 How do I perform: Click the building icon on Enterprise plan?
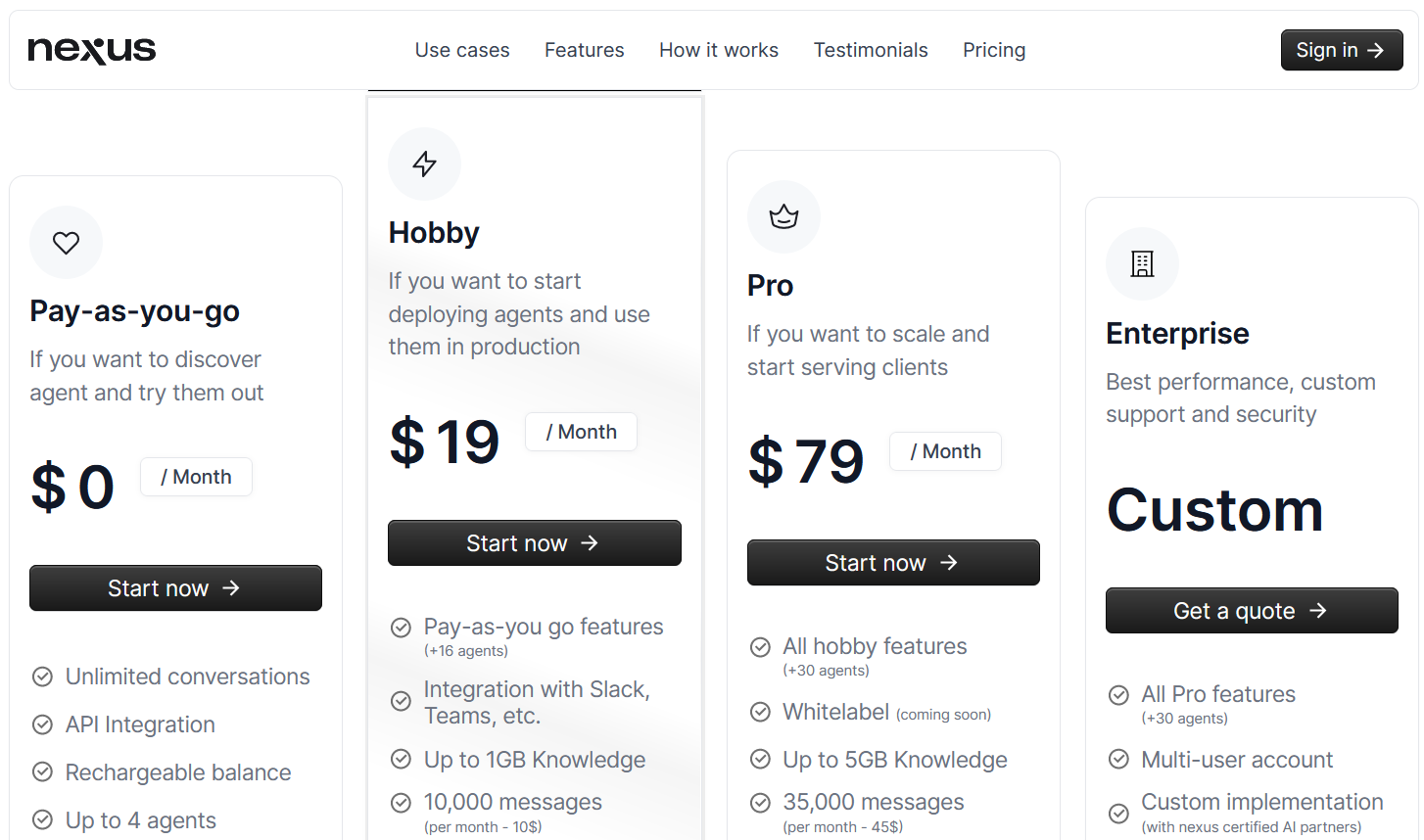point(1142,263)
